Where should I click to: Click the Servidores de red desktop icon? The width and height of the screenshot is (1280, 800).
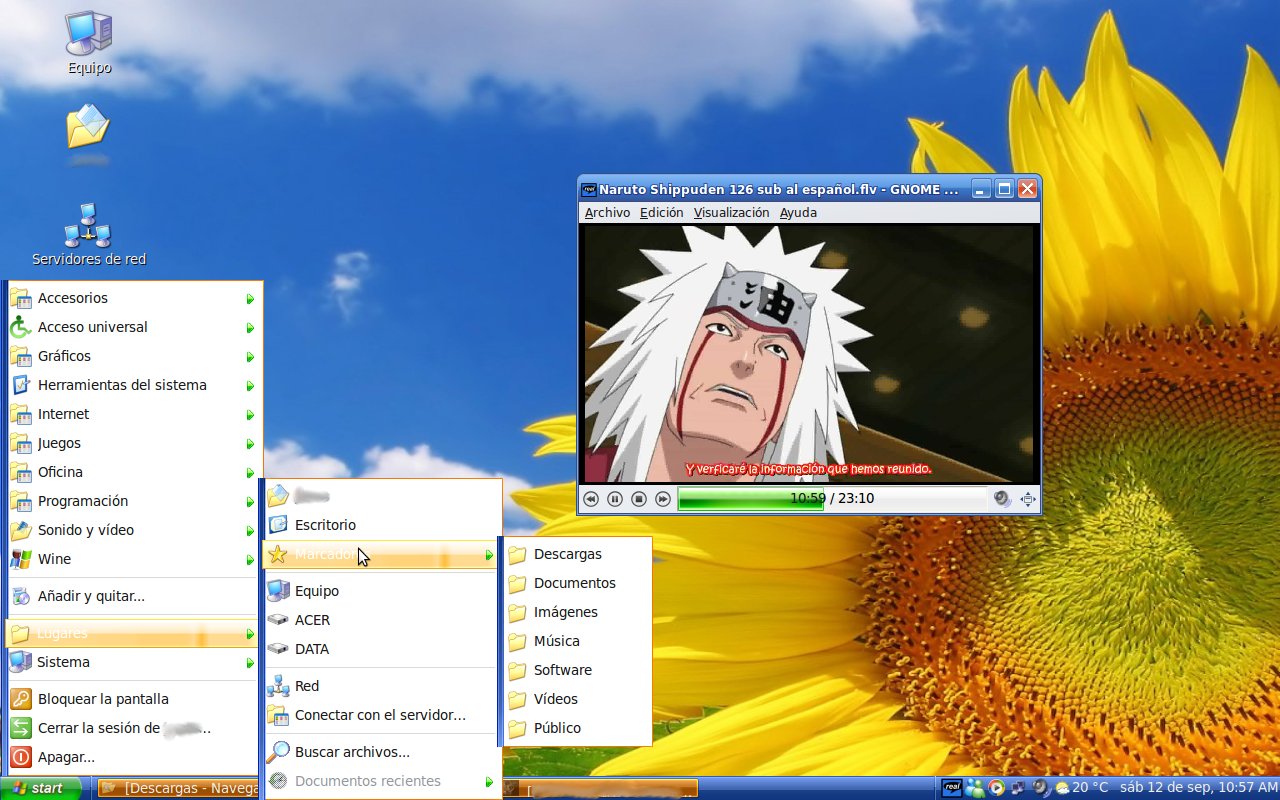89,235
